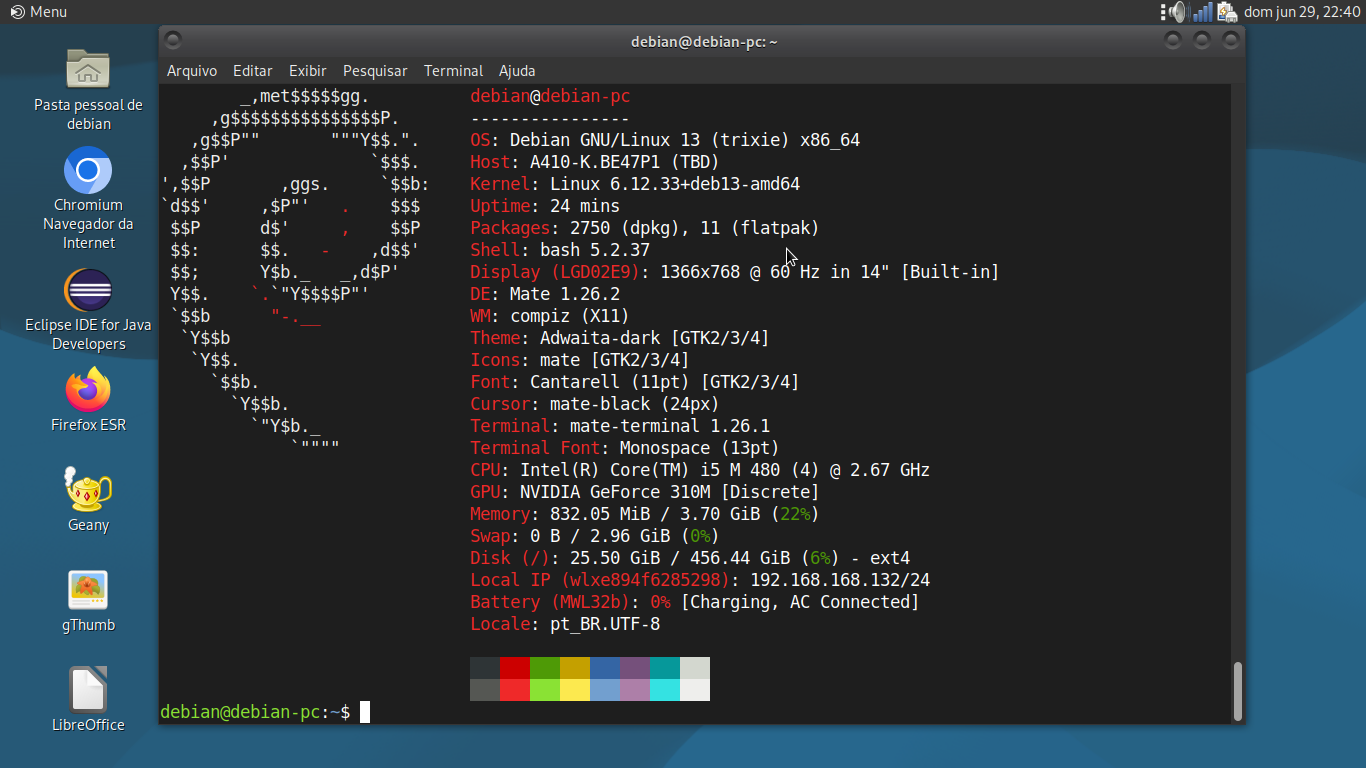
Task: Click the Local IP 192.168.168.132/24 line
Action: [x=700, y=580]
